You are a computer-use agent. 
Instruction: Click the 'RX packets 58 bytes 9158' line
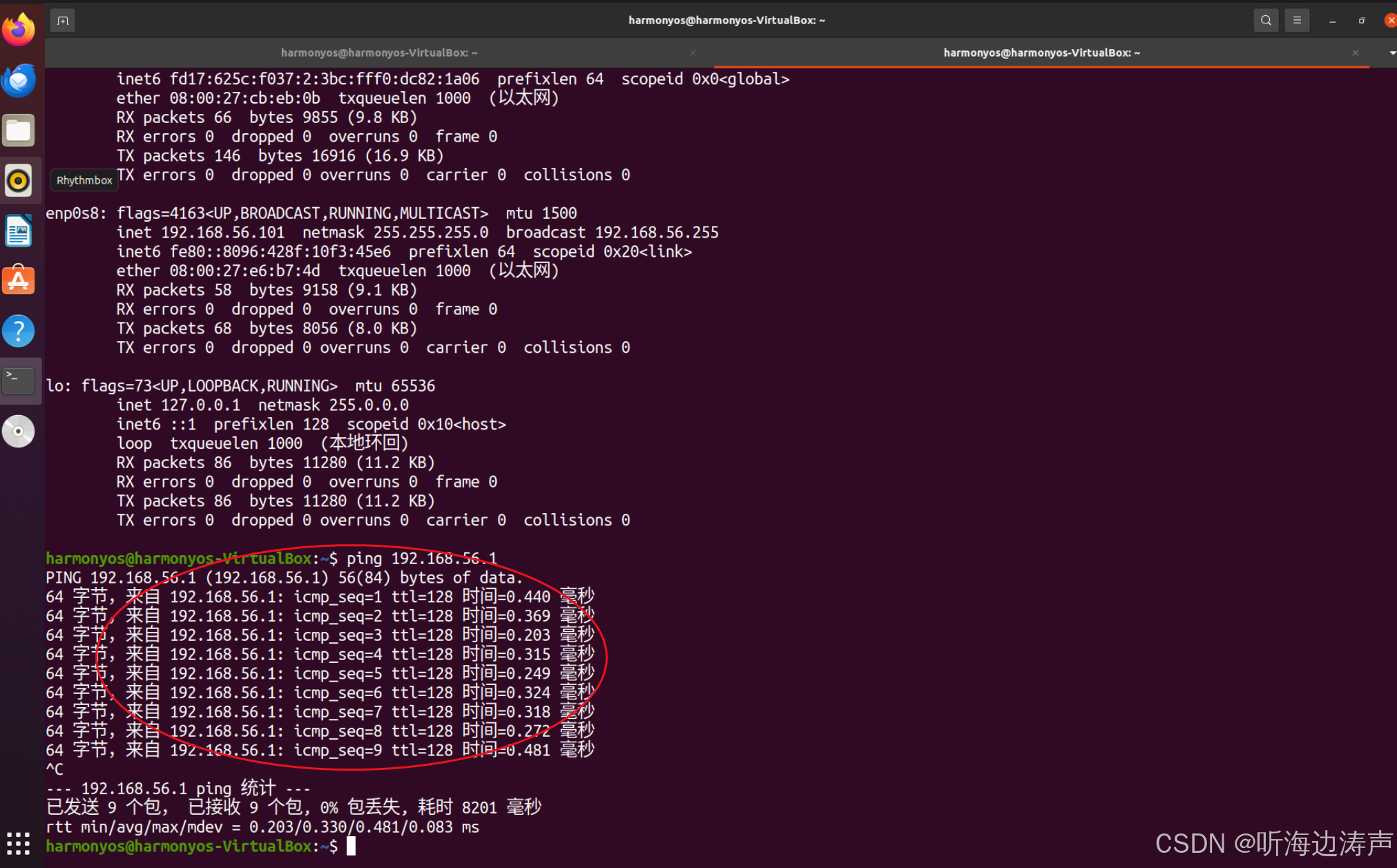pos(267,290)
